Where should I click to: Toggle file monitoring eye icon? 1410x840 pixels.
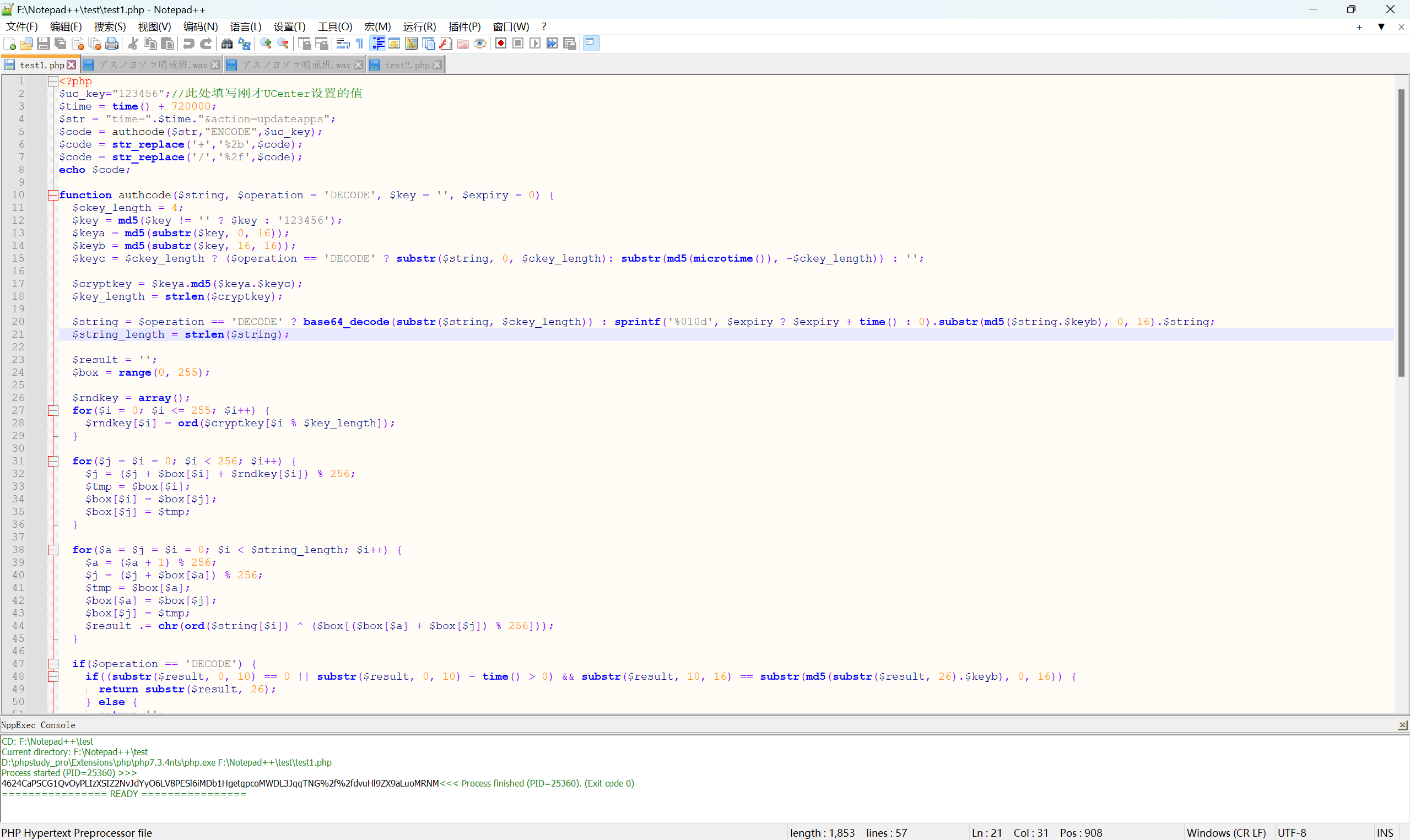coord(480,44)
